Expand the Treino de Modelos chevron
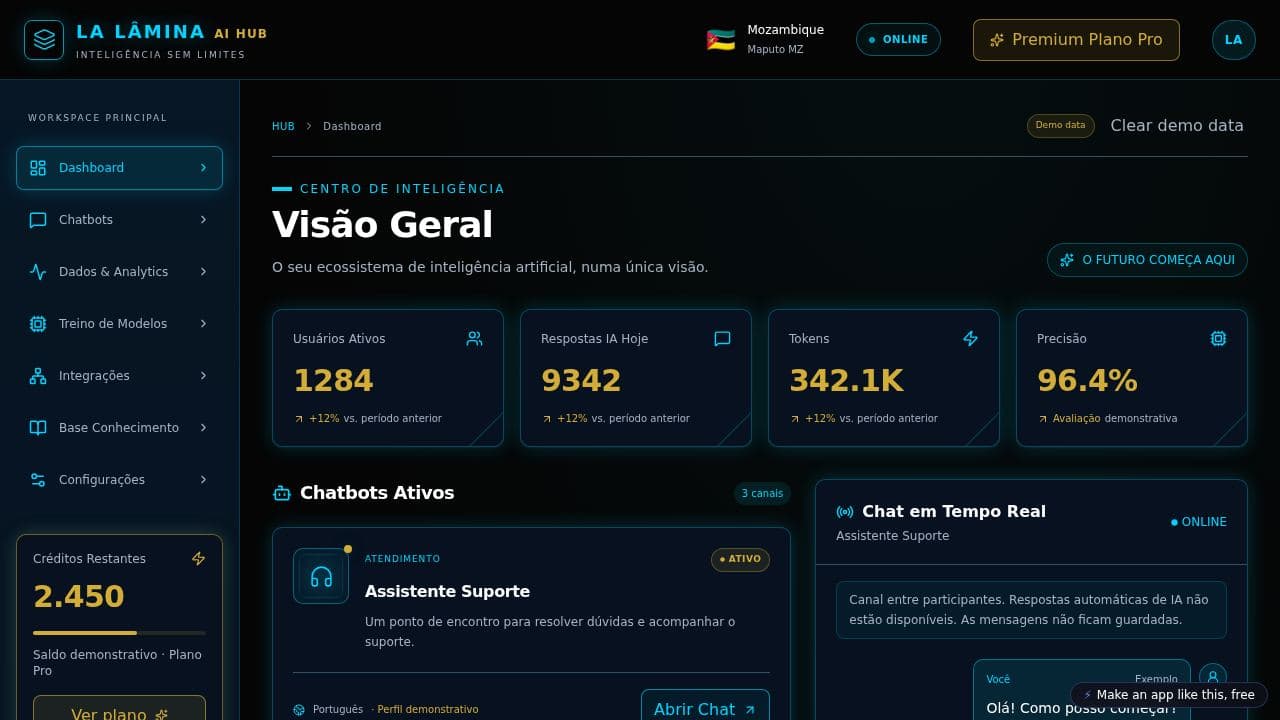The width and height of the screenshot is (1280, 720). (203, 324)
